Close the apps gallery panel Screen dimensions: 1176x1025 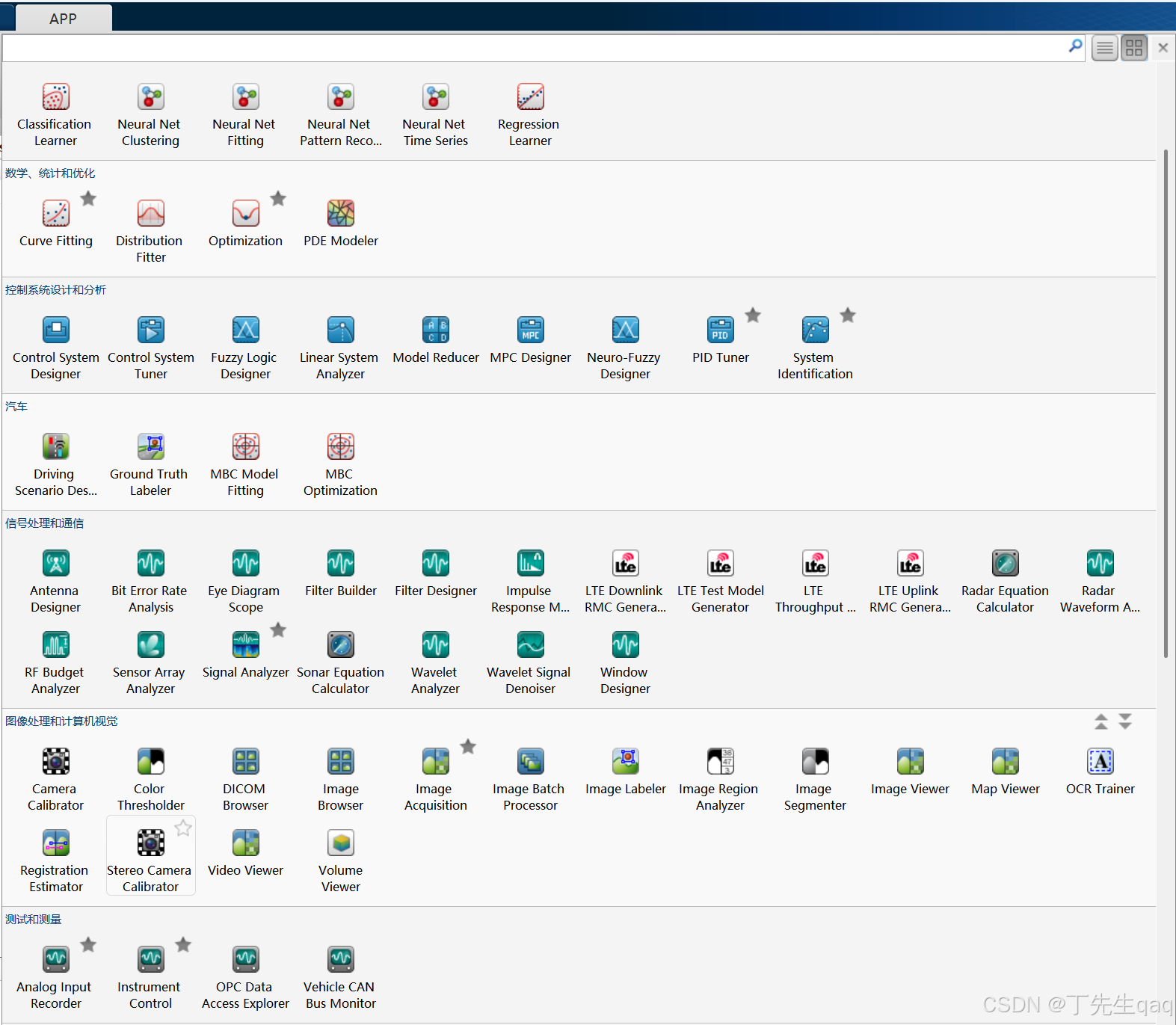(1163, 48)
